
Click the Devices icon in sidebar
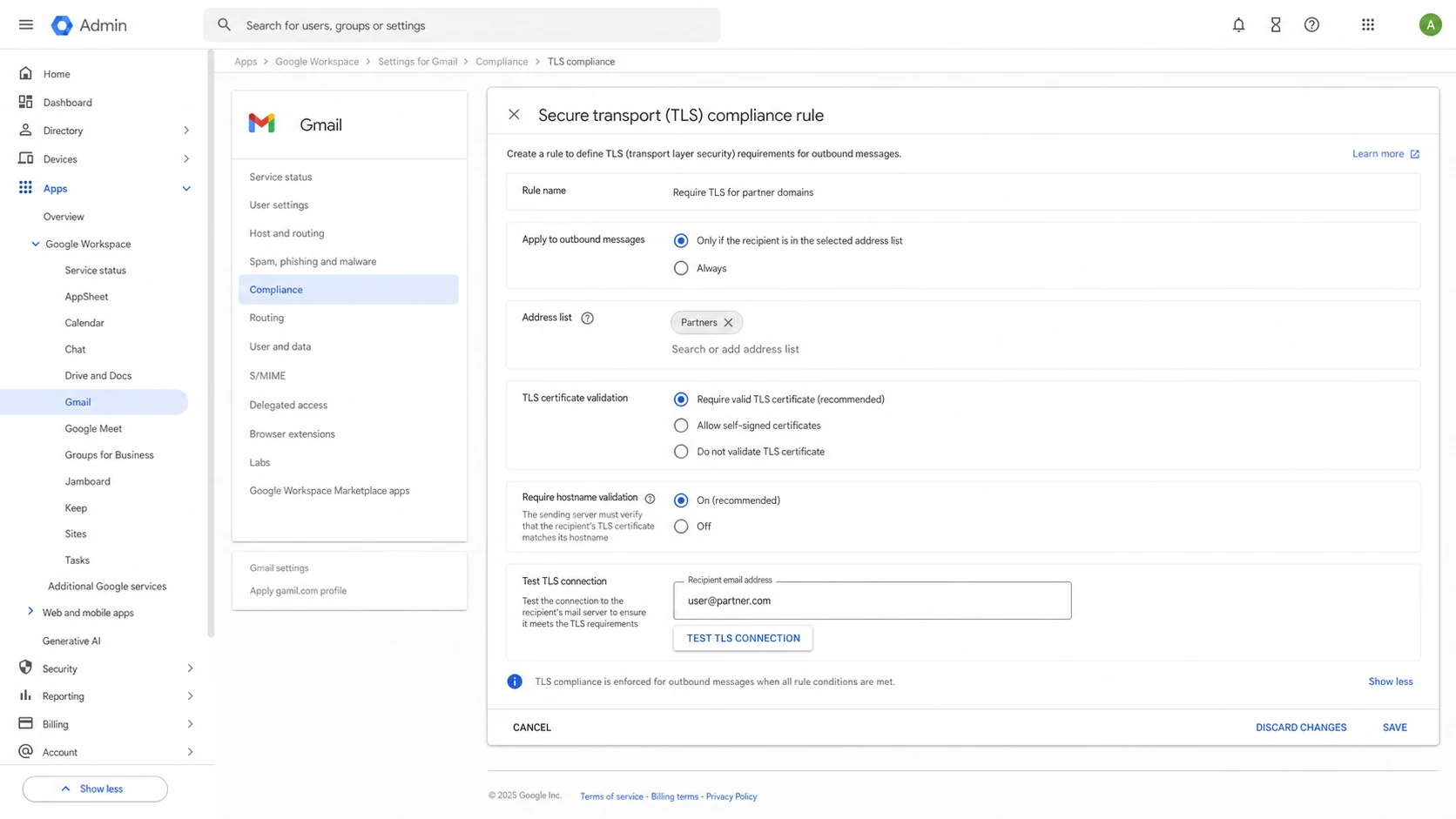tap(25, 158)
